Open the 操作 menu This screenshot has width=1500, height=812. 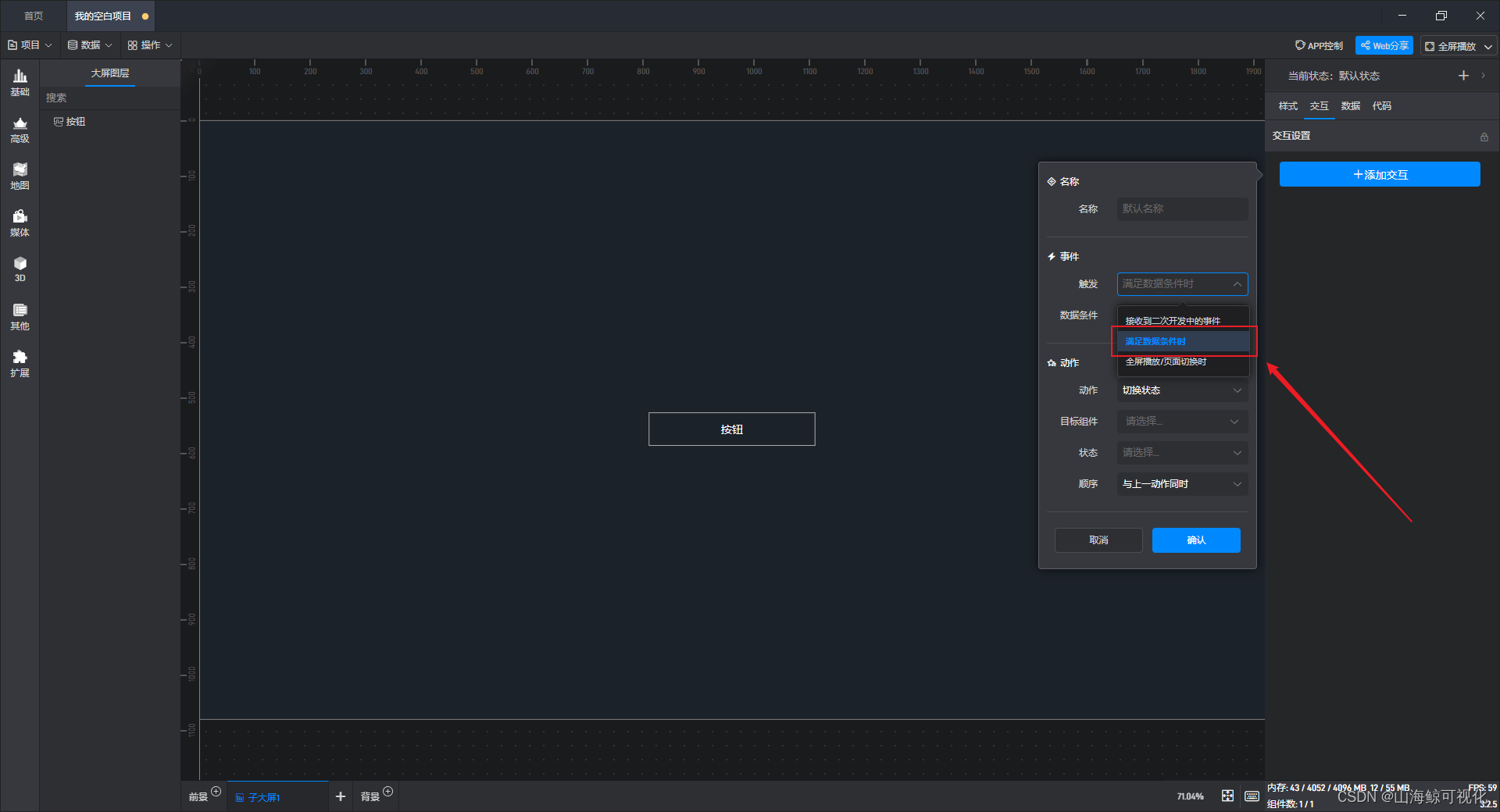(x=150, y=45)
